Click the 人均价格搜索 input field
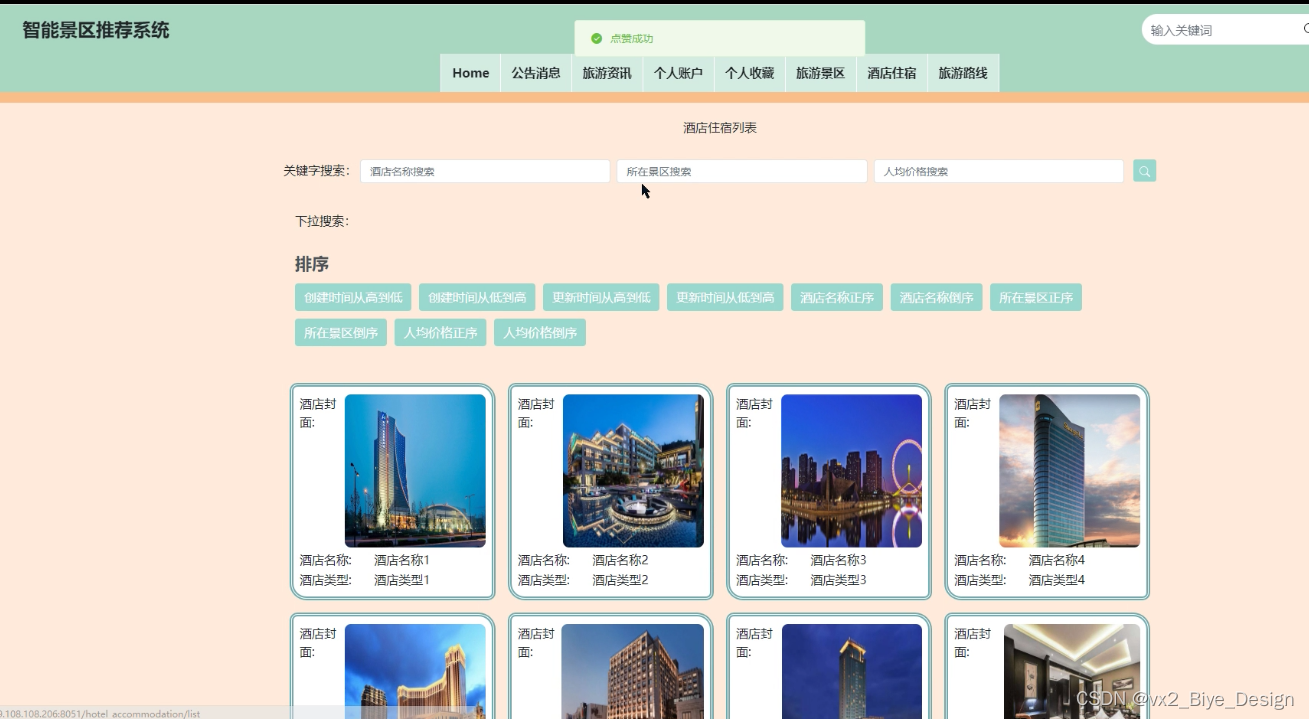 (999, 171)
